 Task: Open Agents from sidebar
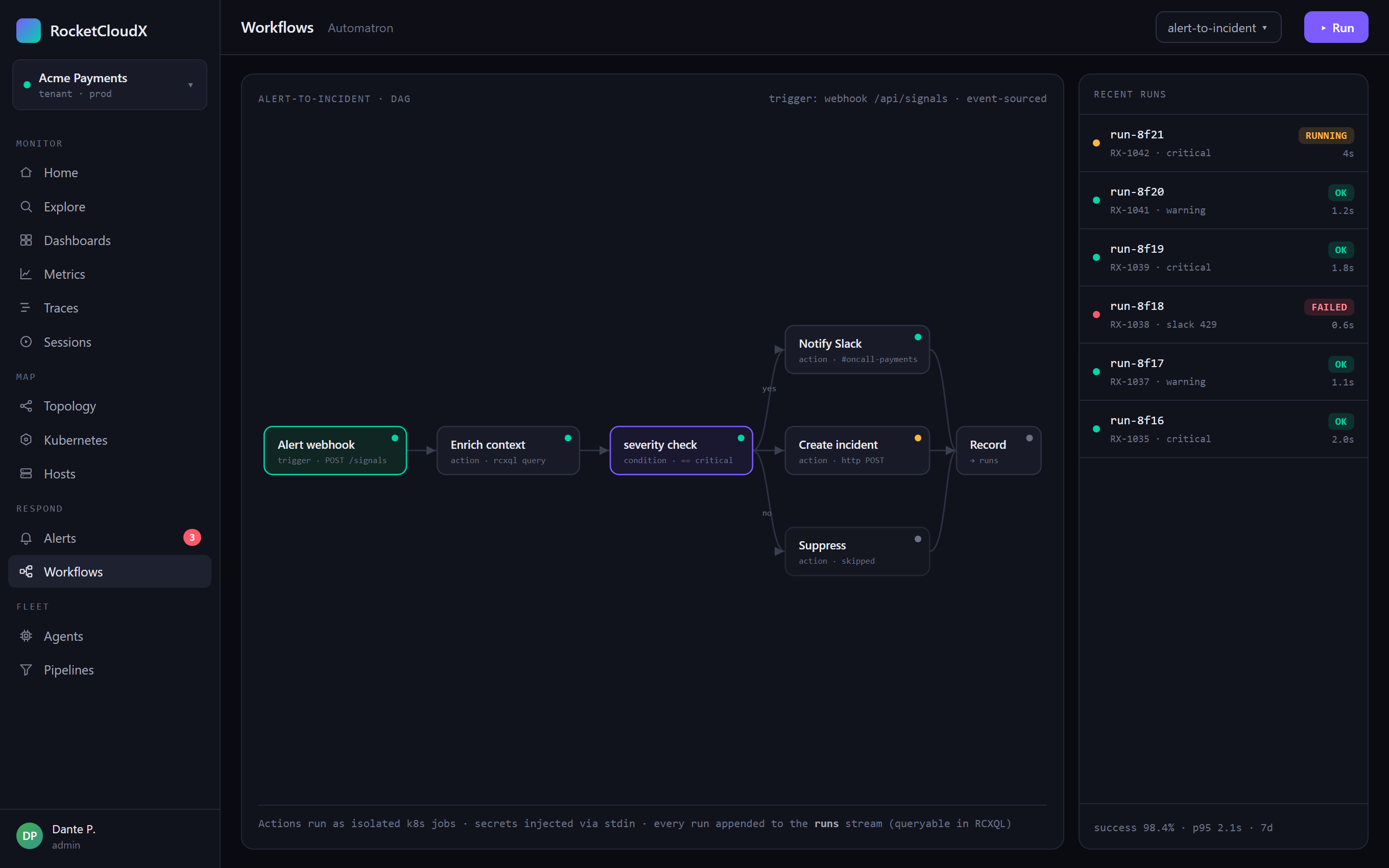click(x=110, y=636)
